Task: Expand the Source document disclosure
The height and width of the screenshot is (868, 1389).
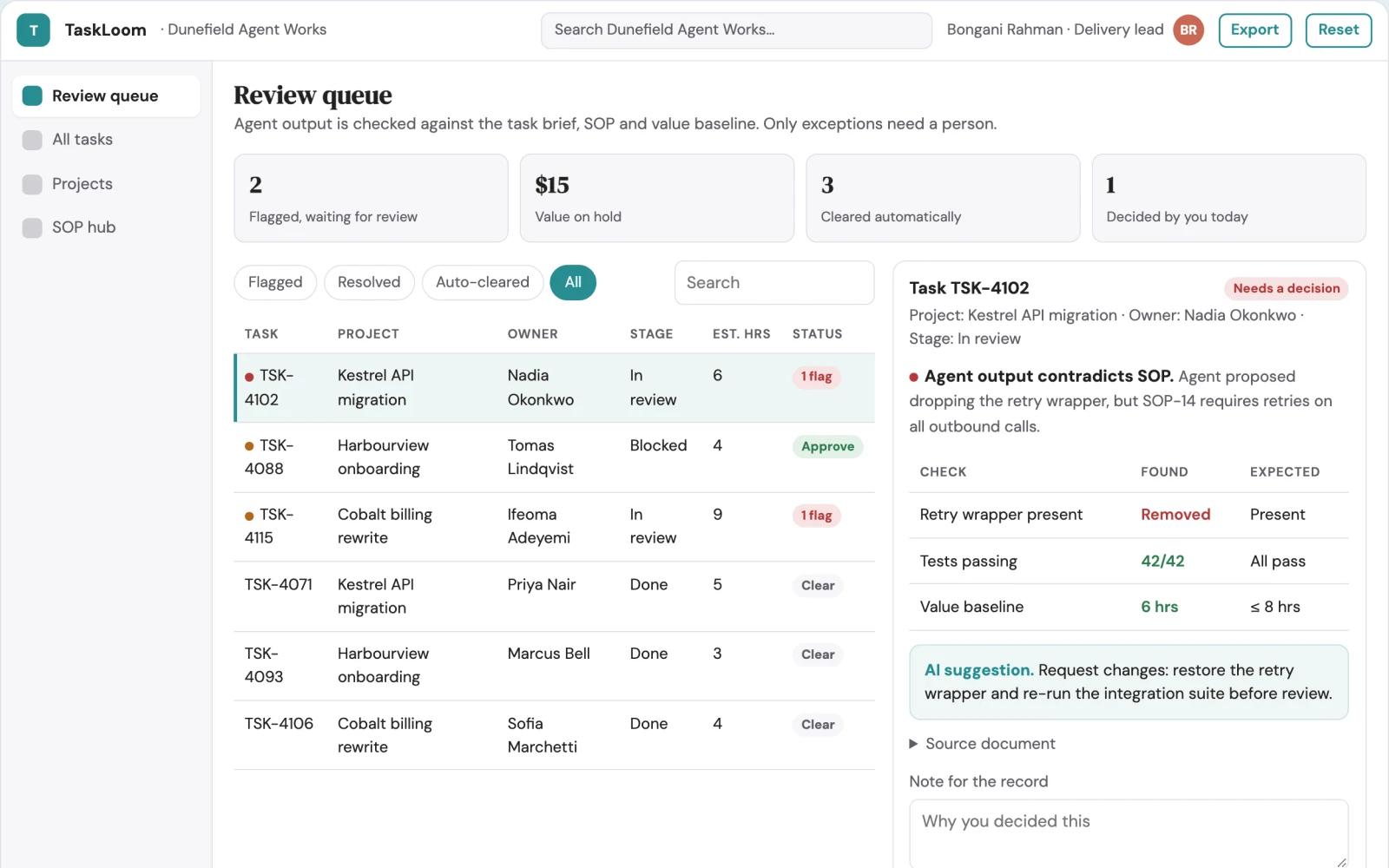Action: 982,744
